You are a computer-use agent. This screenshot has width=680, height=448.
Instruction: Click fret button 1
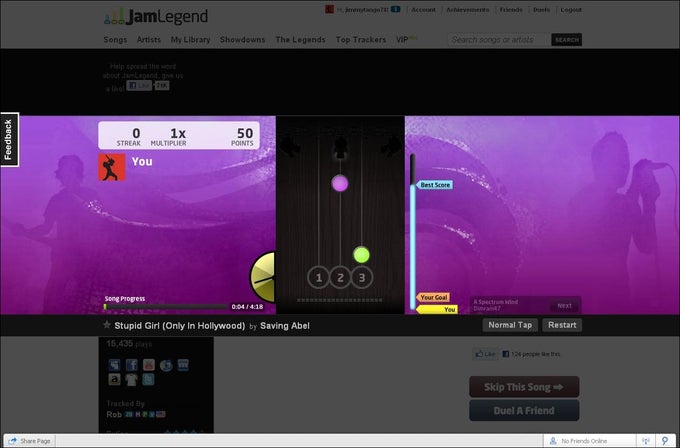[319, 278]
